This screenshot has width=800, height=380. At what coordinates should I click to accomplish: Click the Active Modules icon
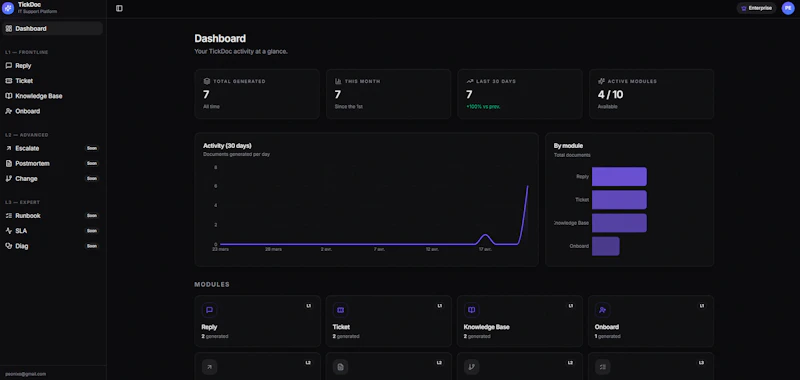click(x=601, y=81)
